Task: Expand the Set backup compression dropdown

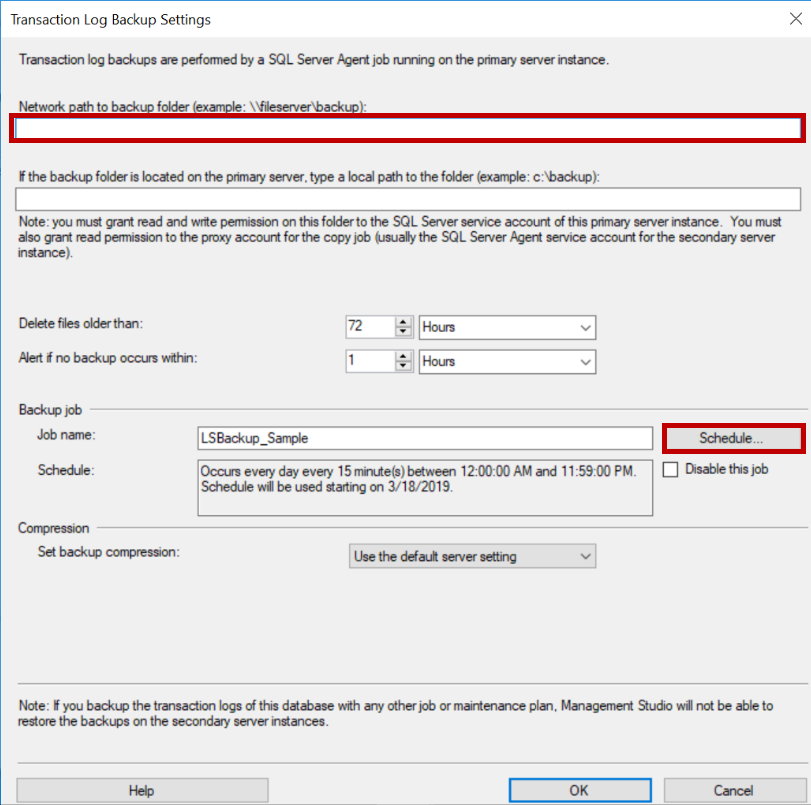Action: tap(471, 556)
